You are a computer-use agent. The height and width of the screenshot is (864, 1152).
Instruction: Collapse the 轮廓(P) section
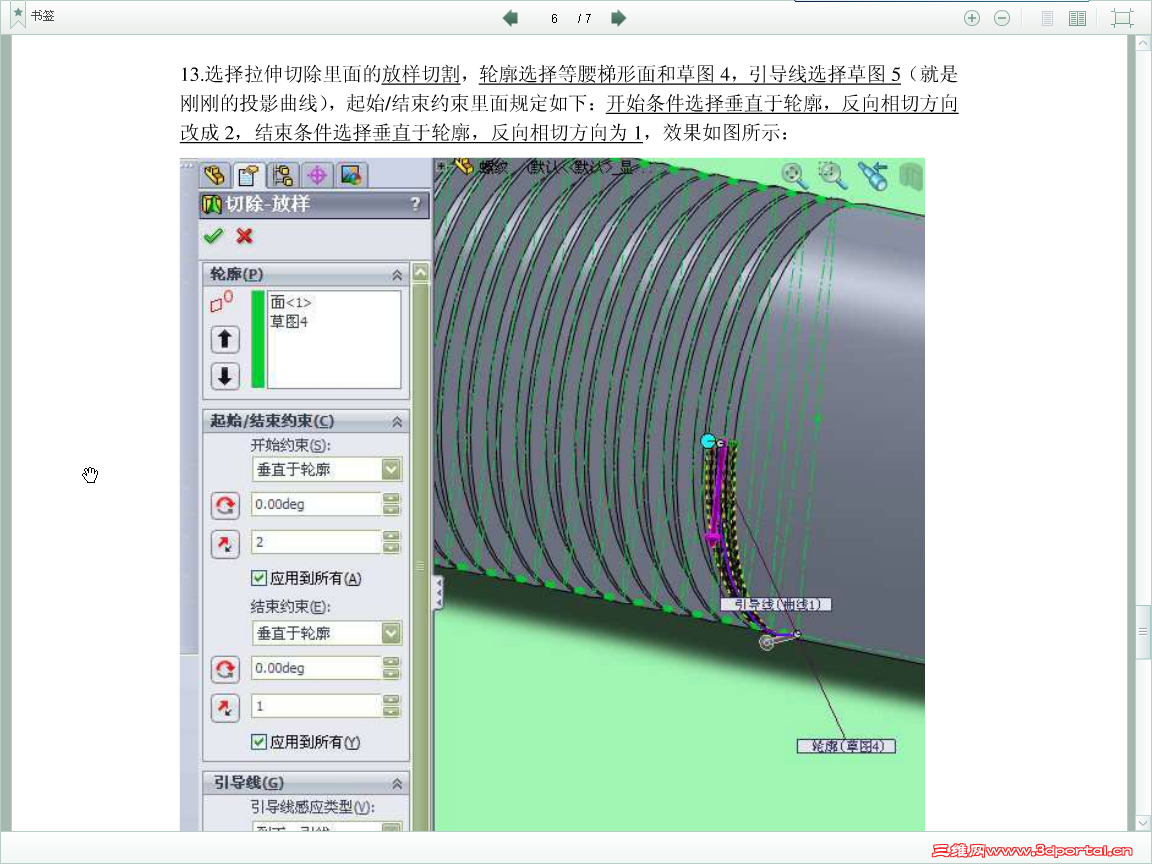(397, 275)
